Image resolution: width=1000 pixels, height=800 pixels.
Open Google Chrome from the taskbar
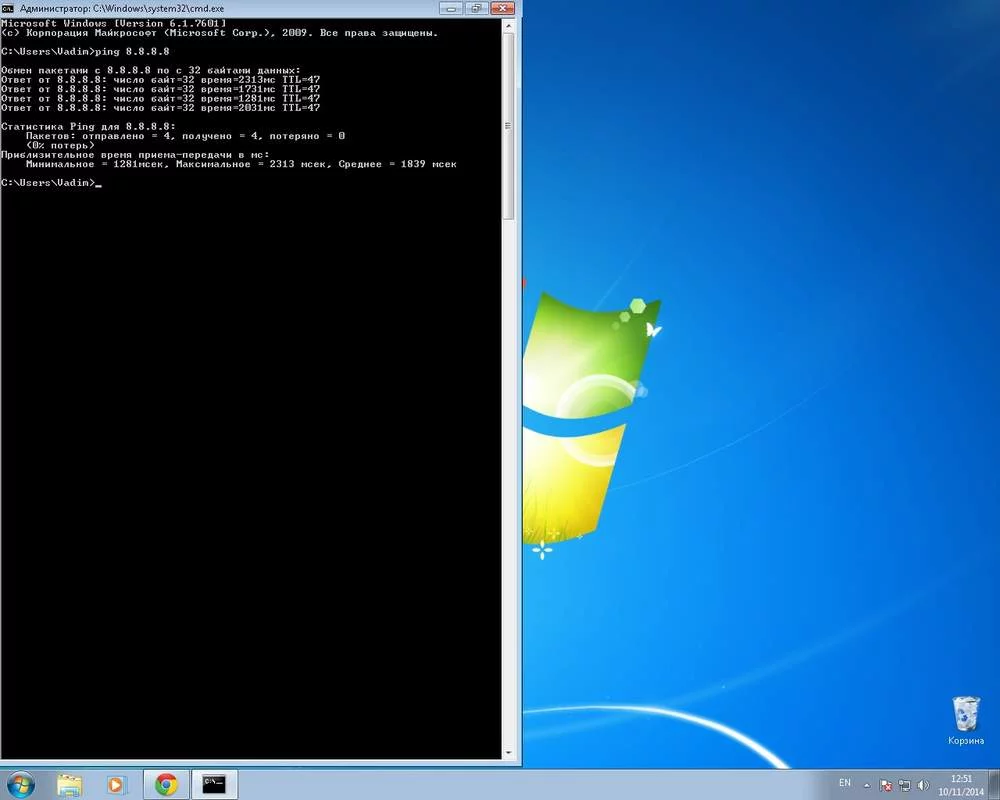coord(166,784)
